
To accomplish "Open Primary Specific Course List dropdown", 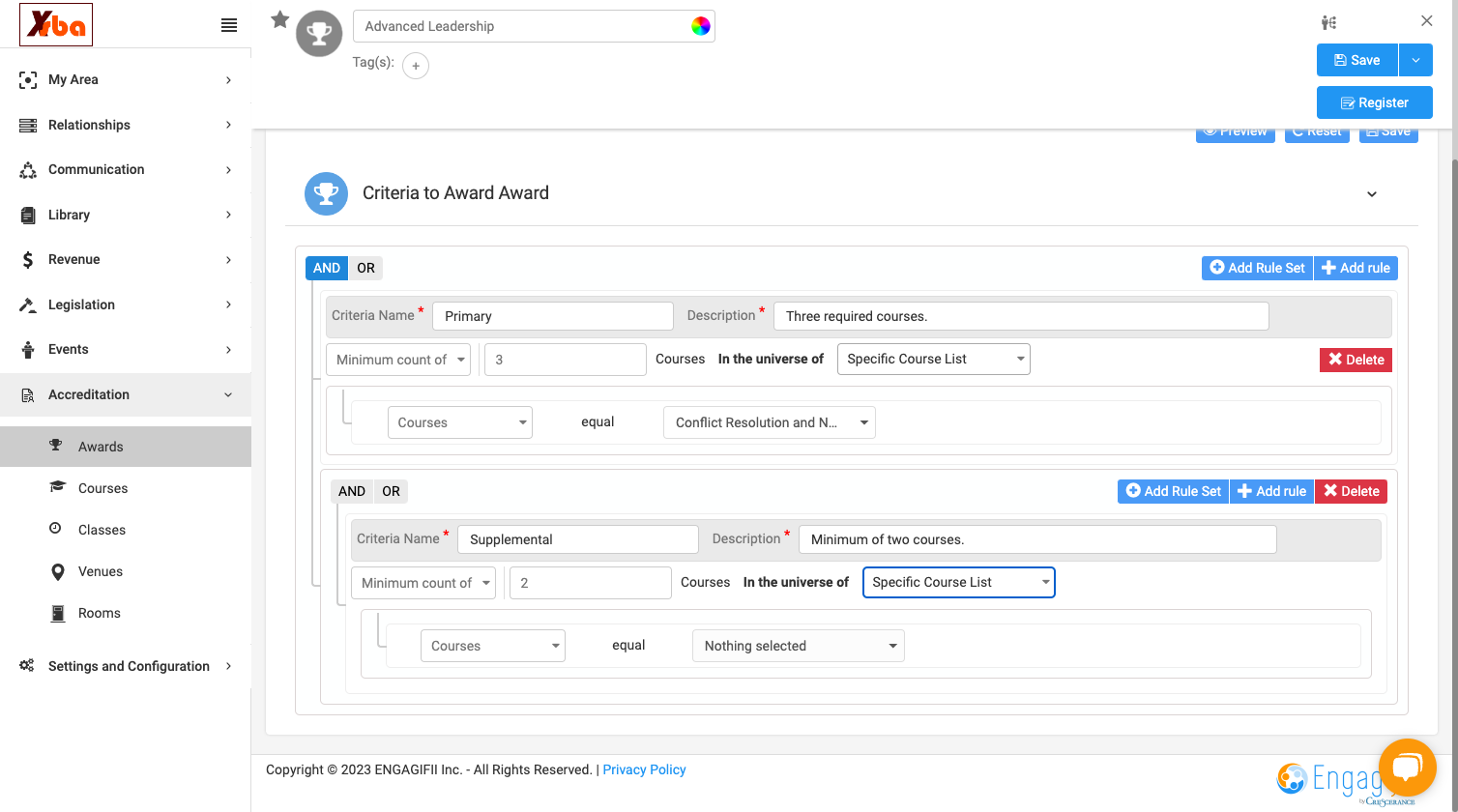I will [x=934, y=359].
